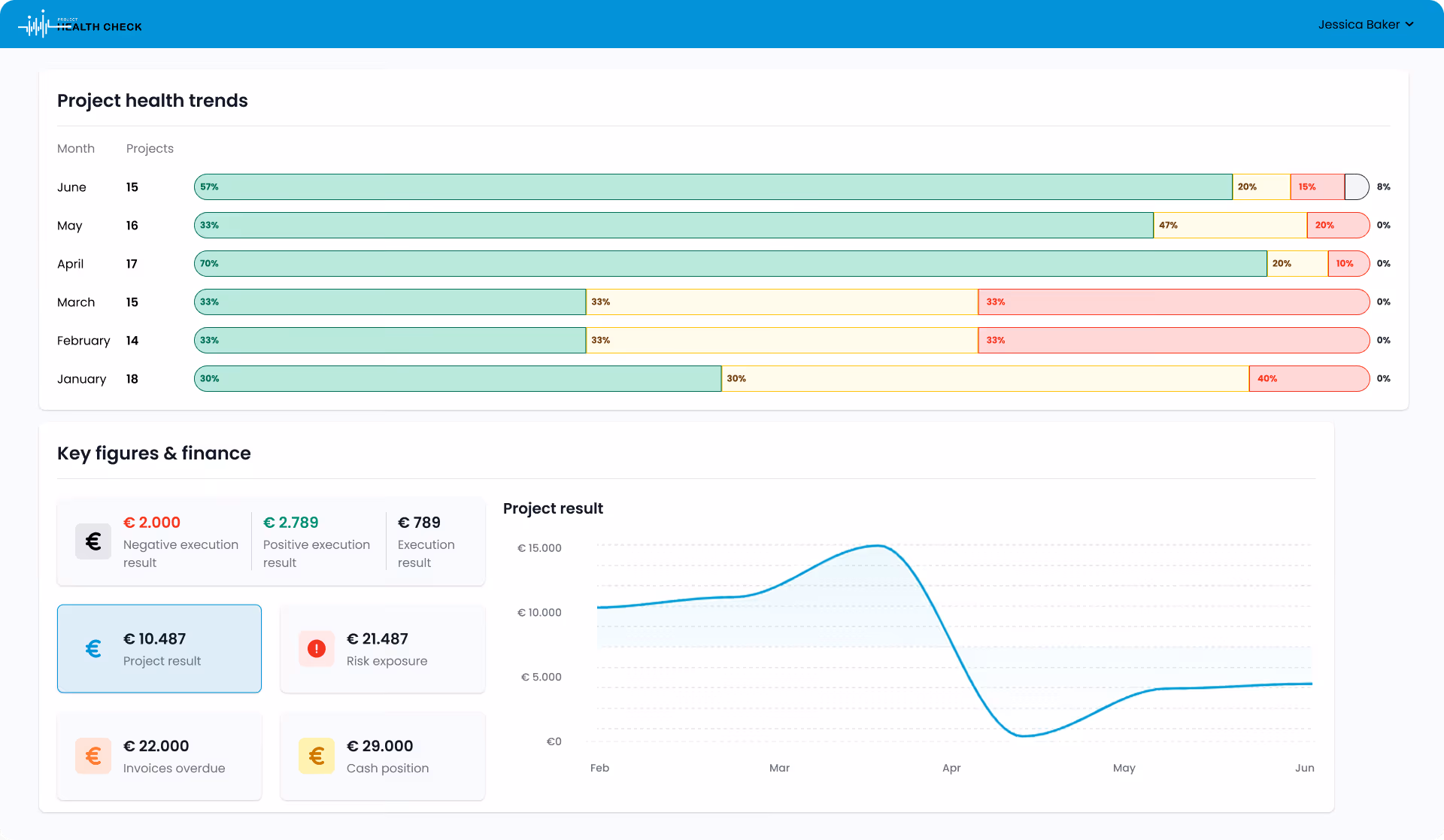The width and height of the screenshot is (1444, 840).
Task: Click the chart's peak near April
Action: click(x=877, y=546)
